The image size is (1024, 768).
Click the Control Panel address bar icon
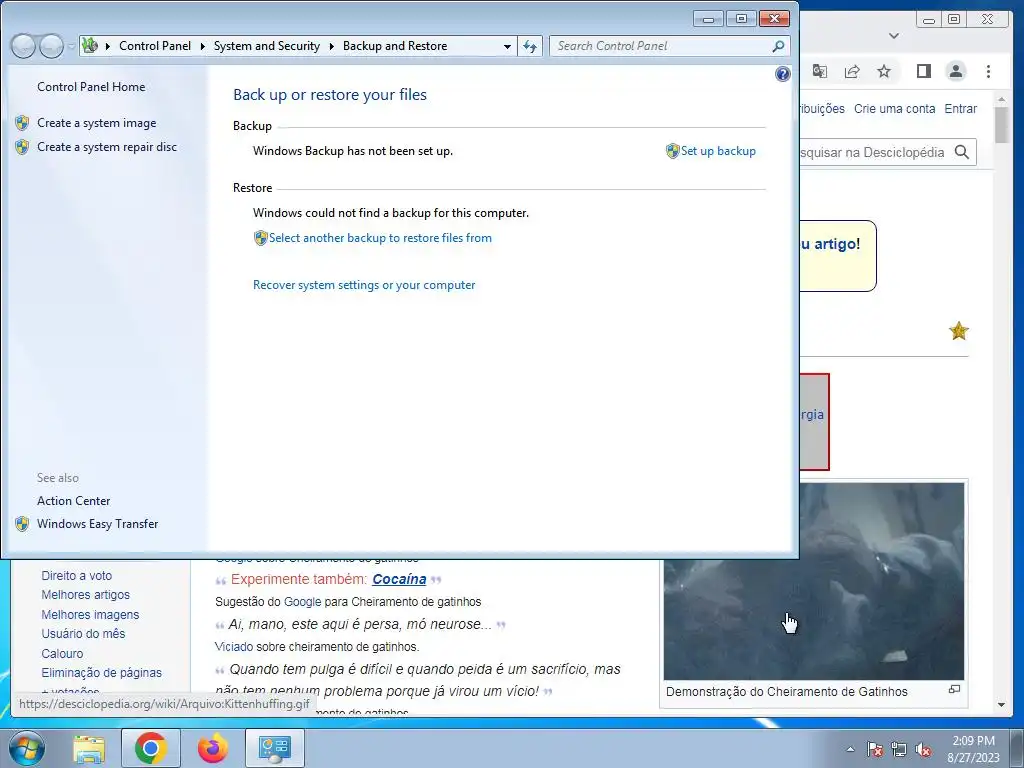pyautogui.click(x=89, y=45)
